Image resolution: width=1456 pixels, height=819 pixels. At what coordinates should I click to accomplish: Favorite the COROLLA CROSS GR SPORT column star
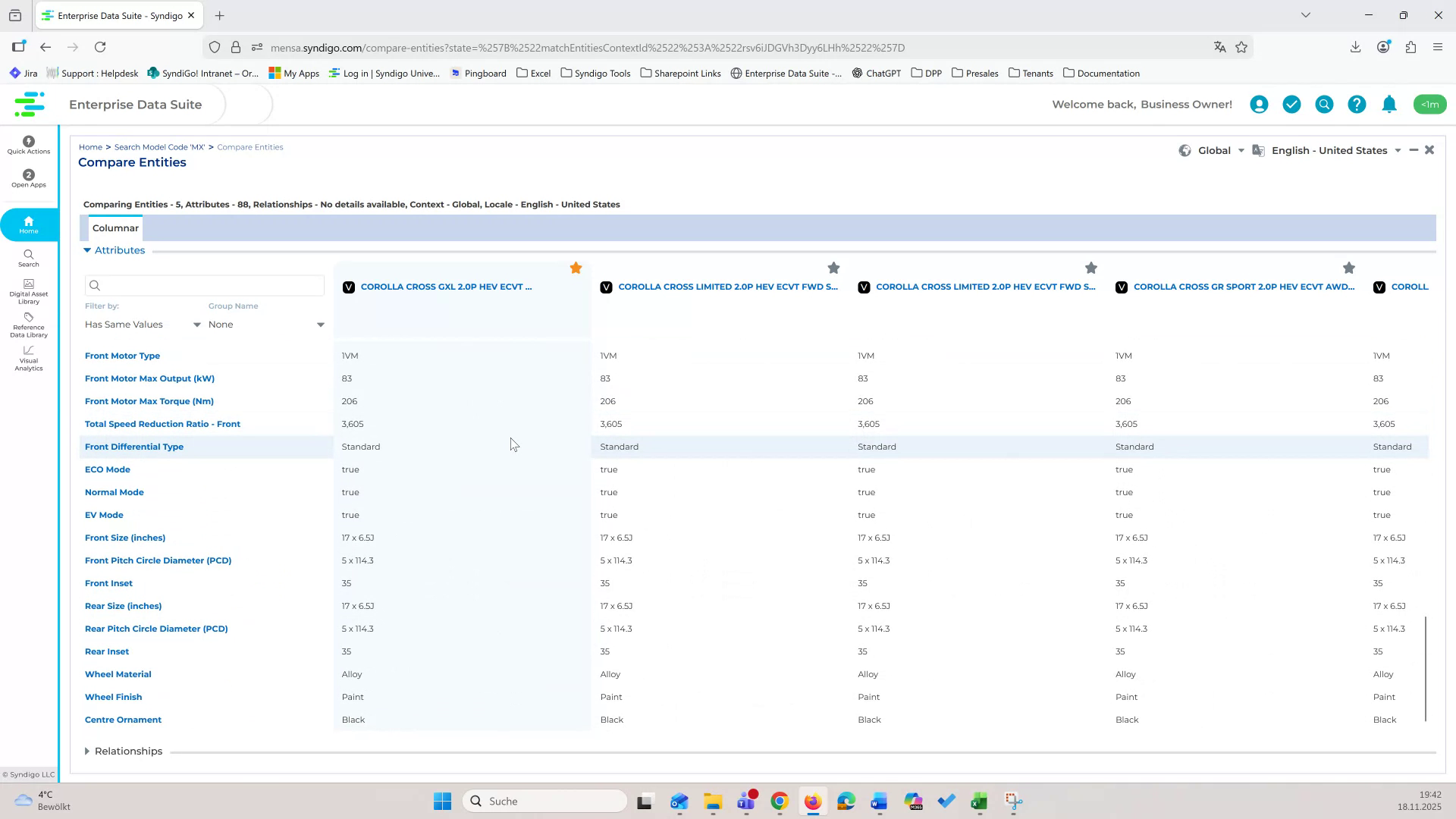[x=1348, y=268]
